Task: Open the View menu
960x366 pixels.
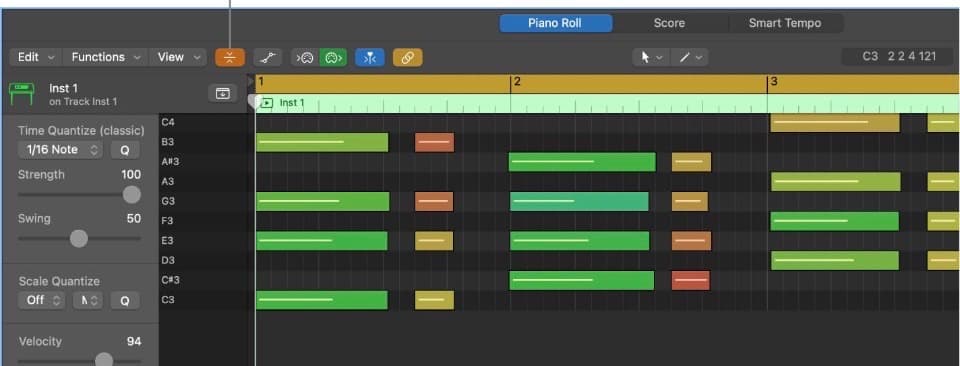Action: (x=178, y=57)
